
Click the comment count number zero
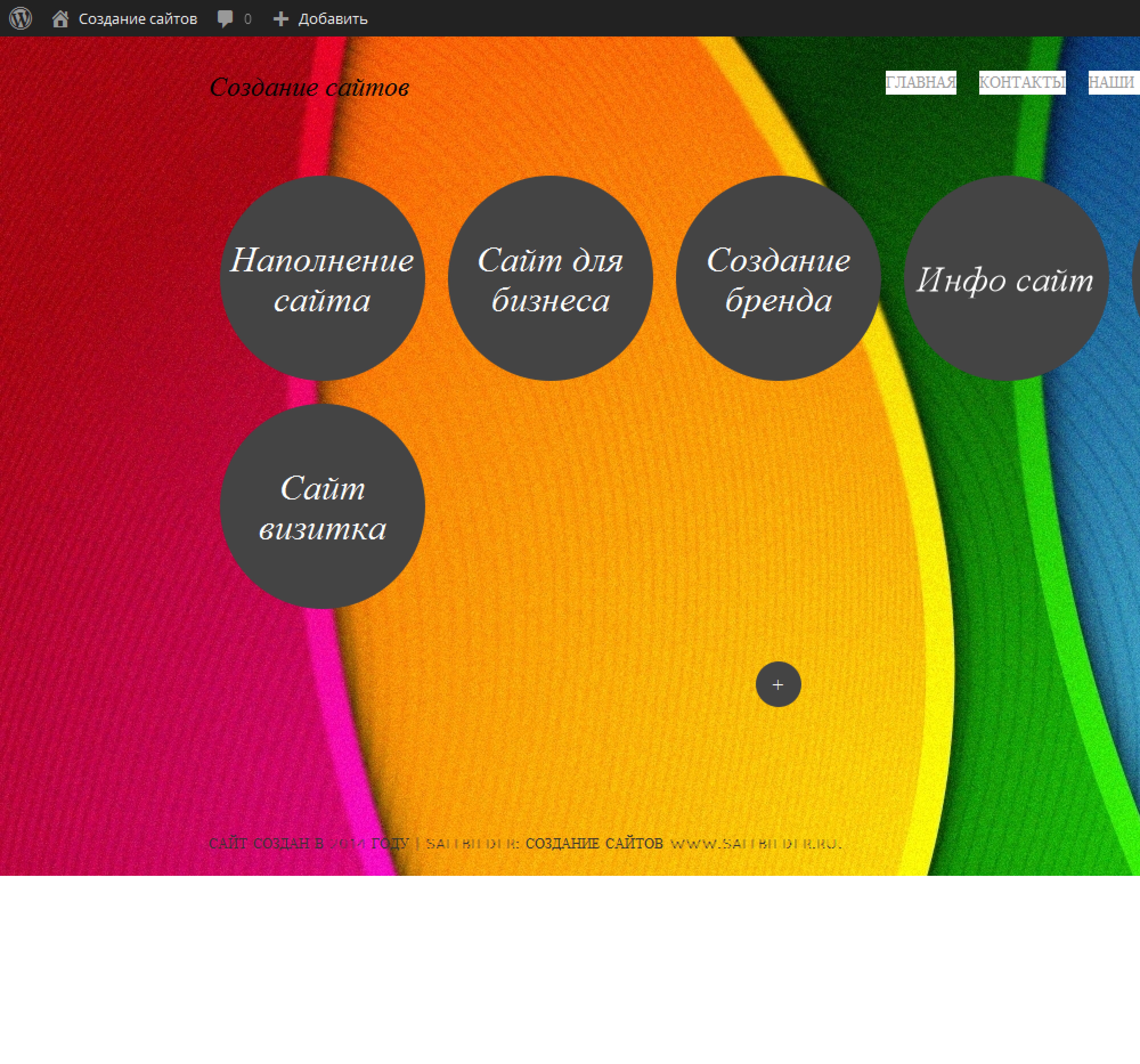pos(248,19)
